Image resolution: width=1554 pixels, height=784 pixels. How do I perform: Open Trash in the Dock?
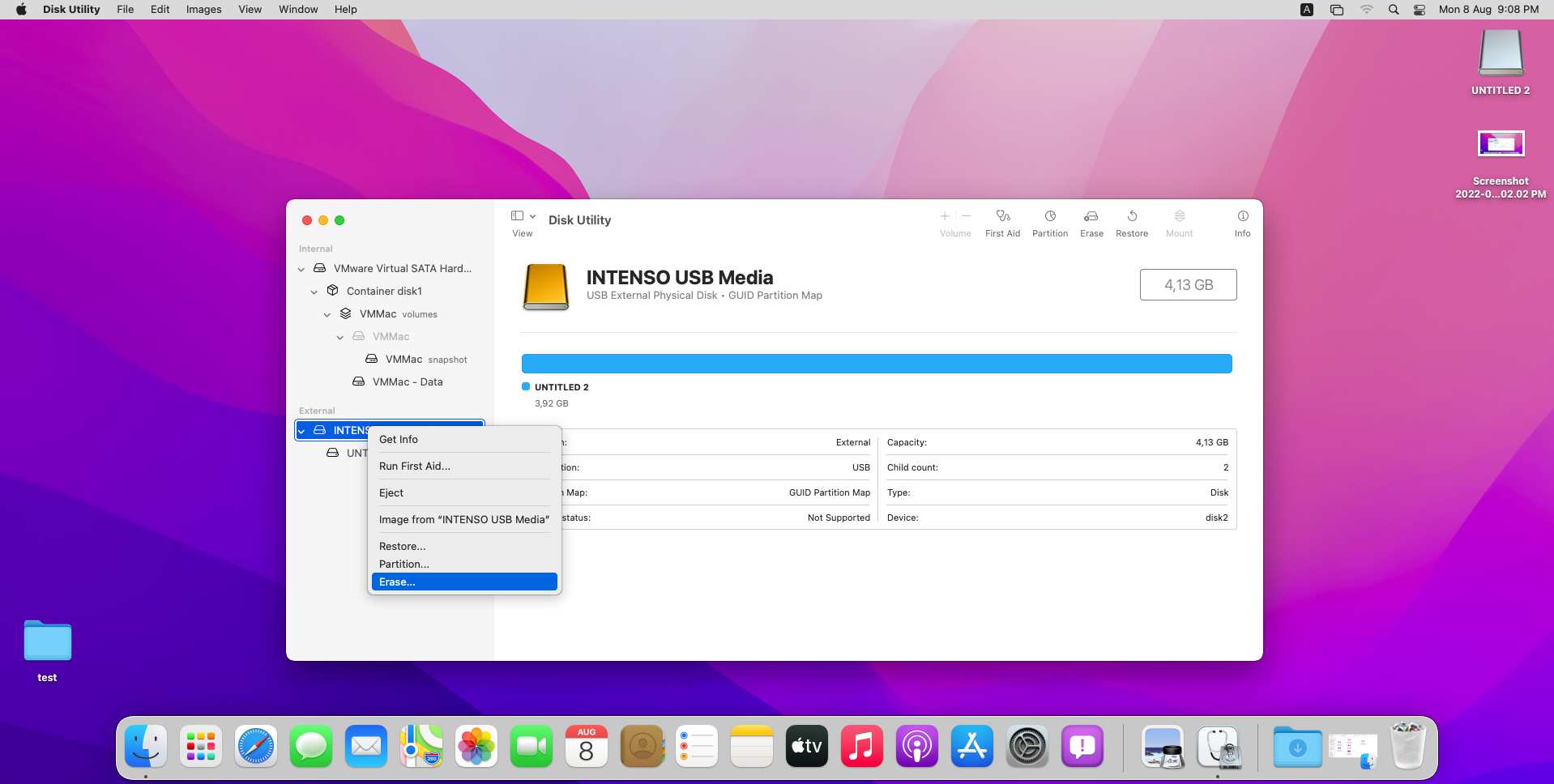click(x=1408, y=746)
